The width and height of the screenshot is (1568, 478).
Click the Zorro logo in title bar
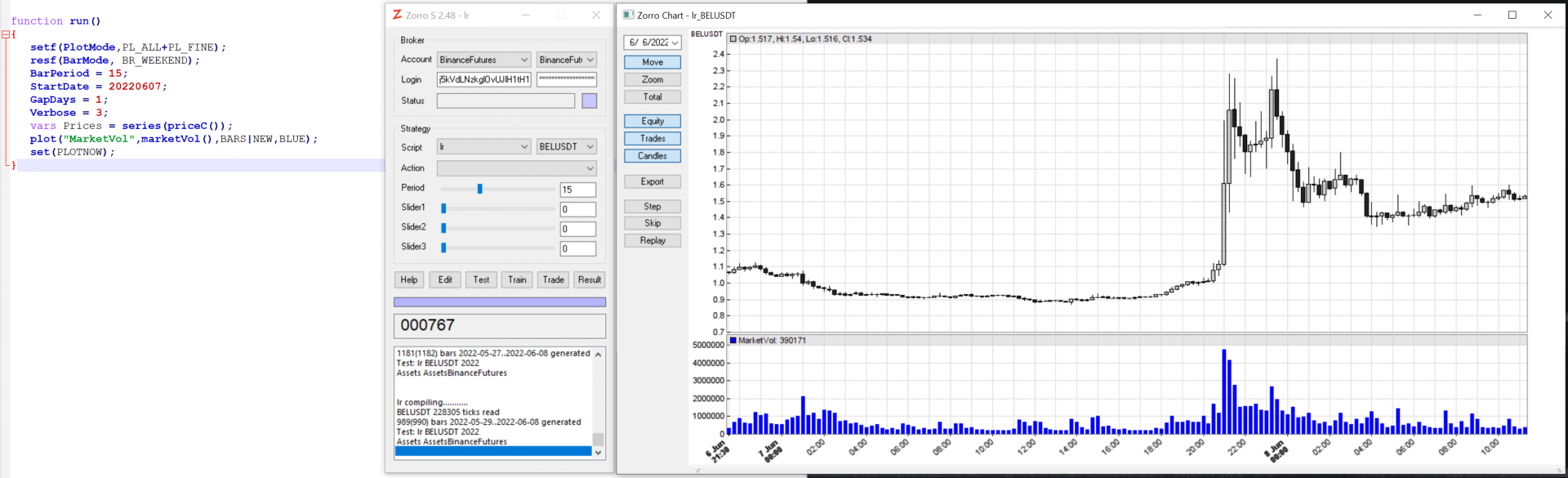click(x=397, y=15)
